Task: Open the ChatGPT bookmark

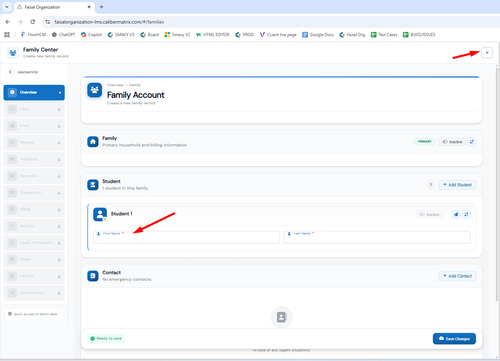Action: 63,34
